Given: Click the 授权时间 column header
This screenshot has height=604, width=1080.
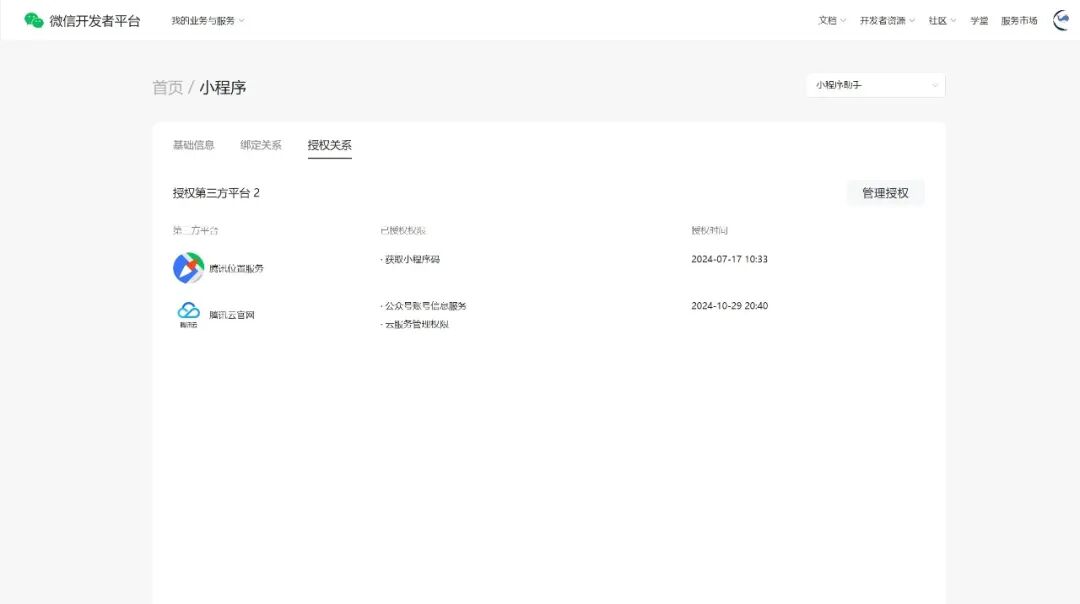Looking at the screenshot, I should click(x=709, y=230).
